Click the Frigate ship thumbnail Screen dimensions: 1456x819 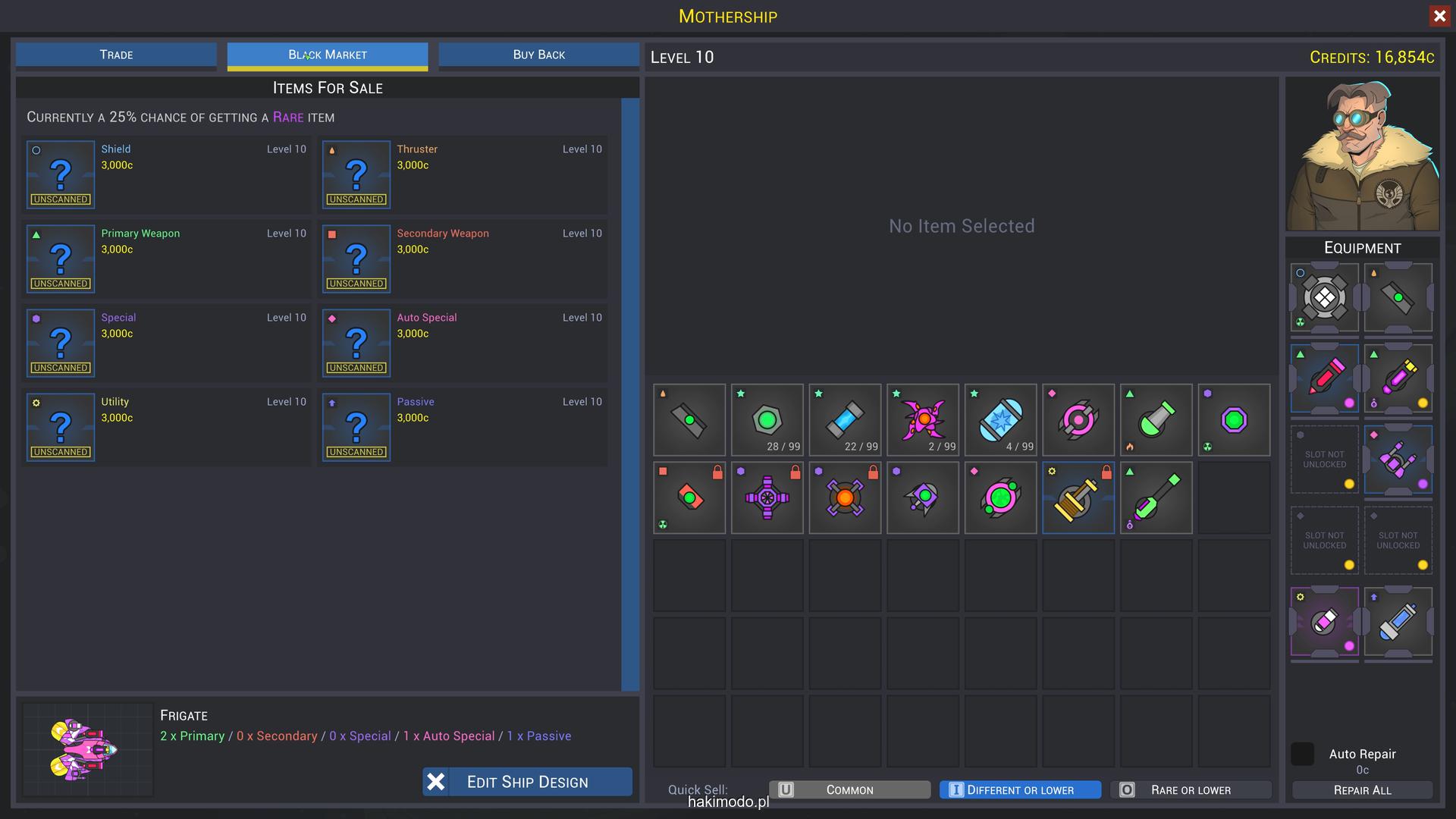pyautogui.click(x=87, y=749)
